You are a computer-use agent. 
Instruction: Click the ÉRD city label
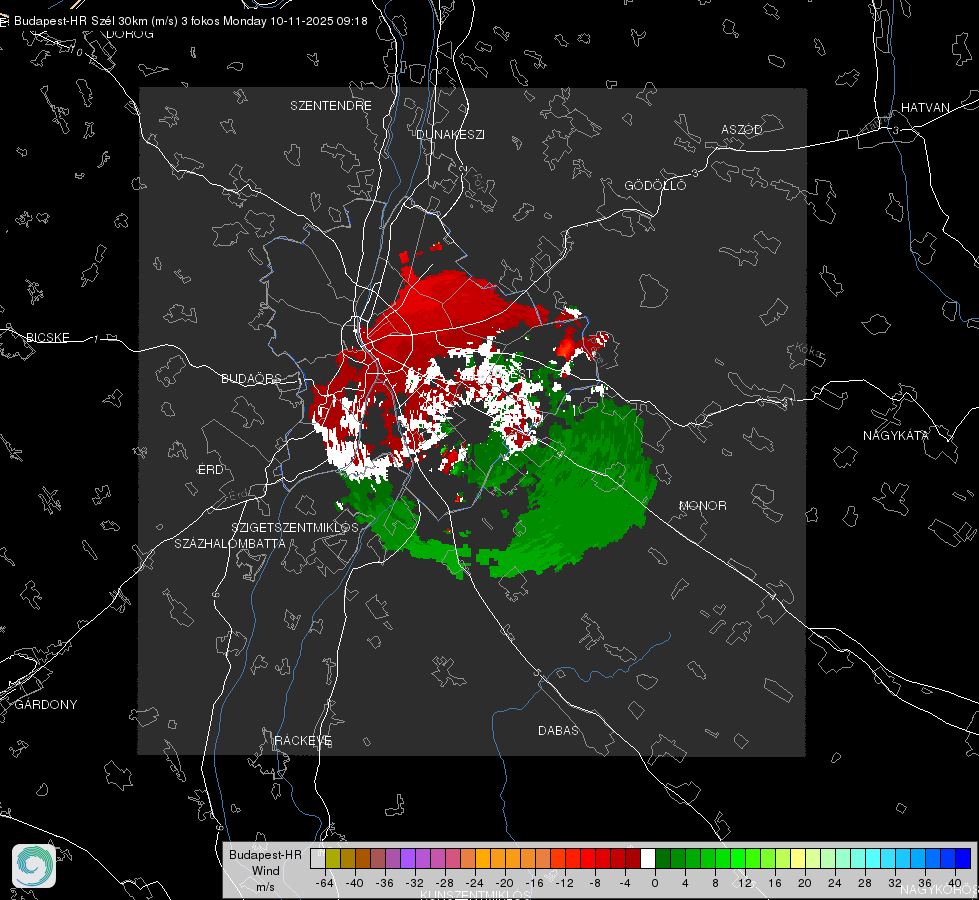point(210,470)
